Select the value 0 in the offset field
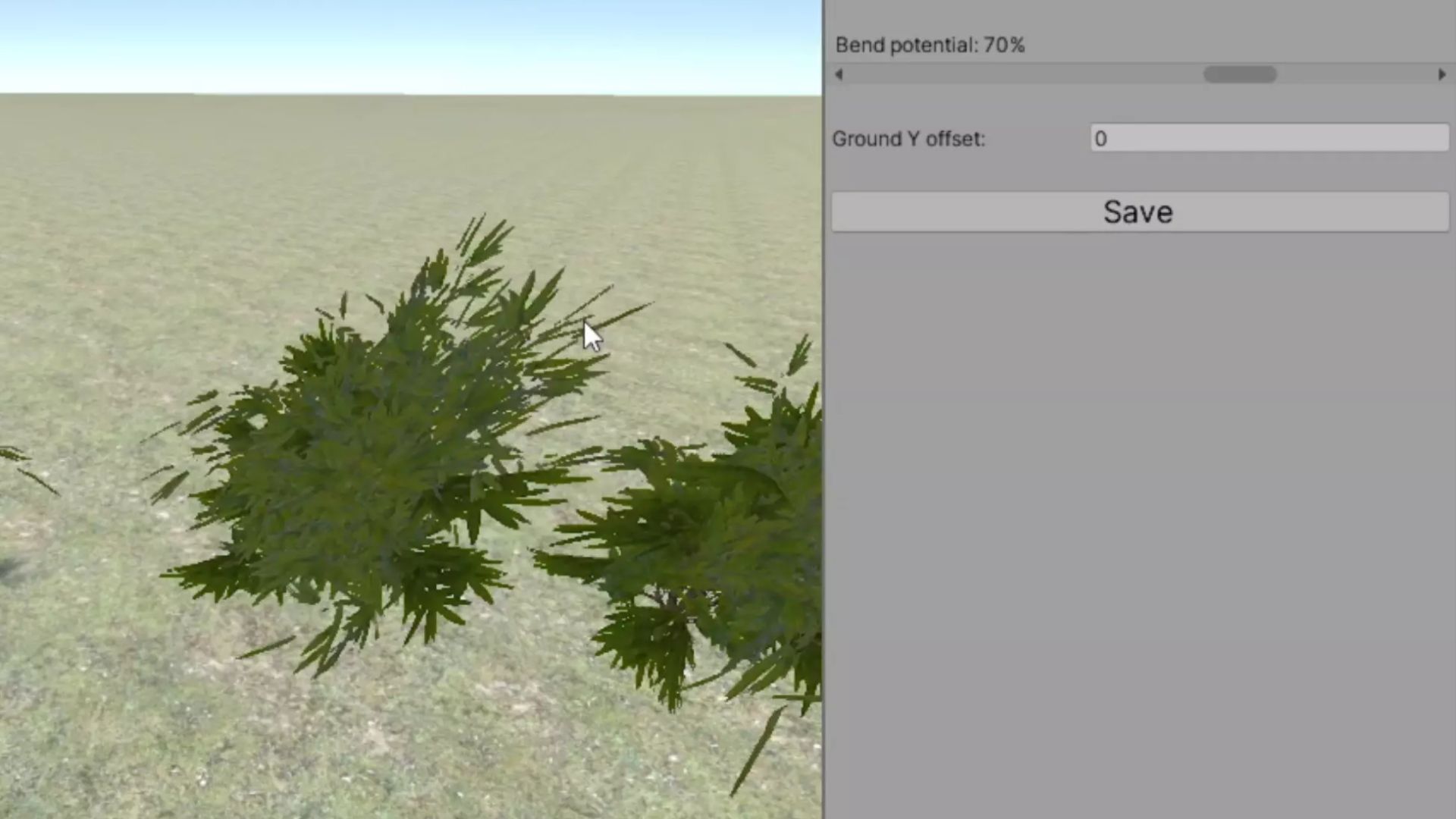Image resolution: width=1456 pixels, height=819 pixels. pos(1100,139)
